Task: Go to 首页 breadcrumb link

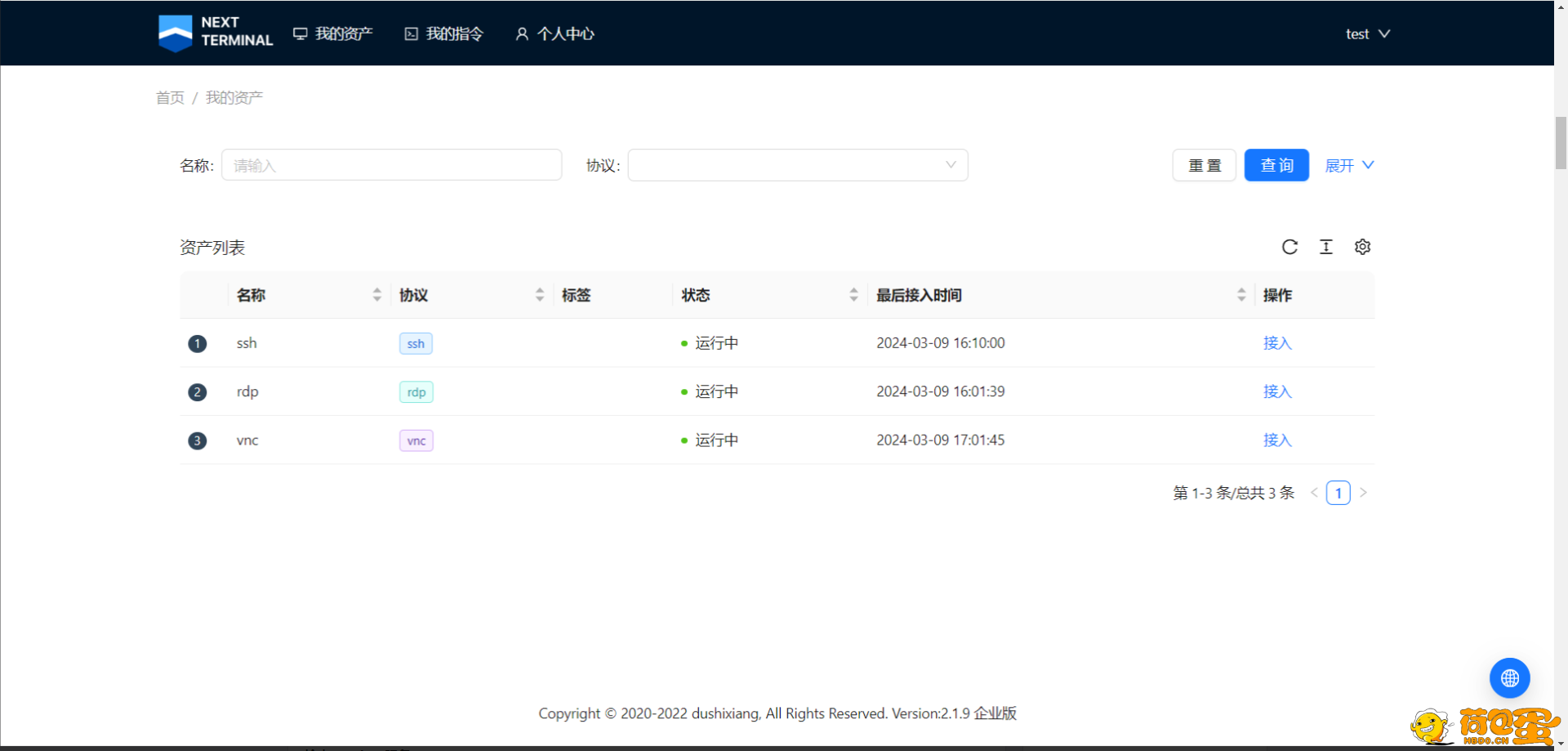Action: (x=170, y=97)
